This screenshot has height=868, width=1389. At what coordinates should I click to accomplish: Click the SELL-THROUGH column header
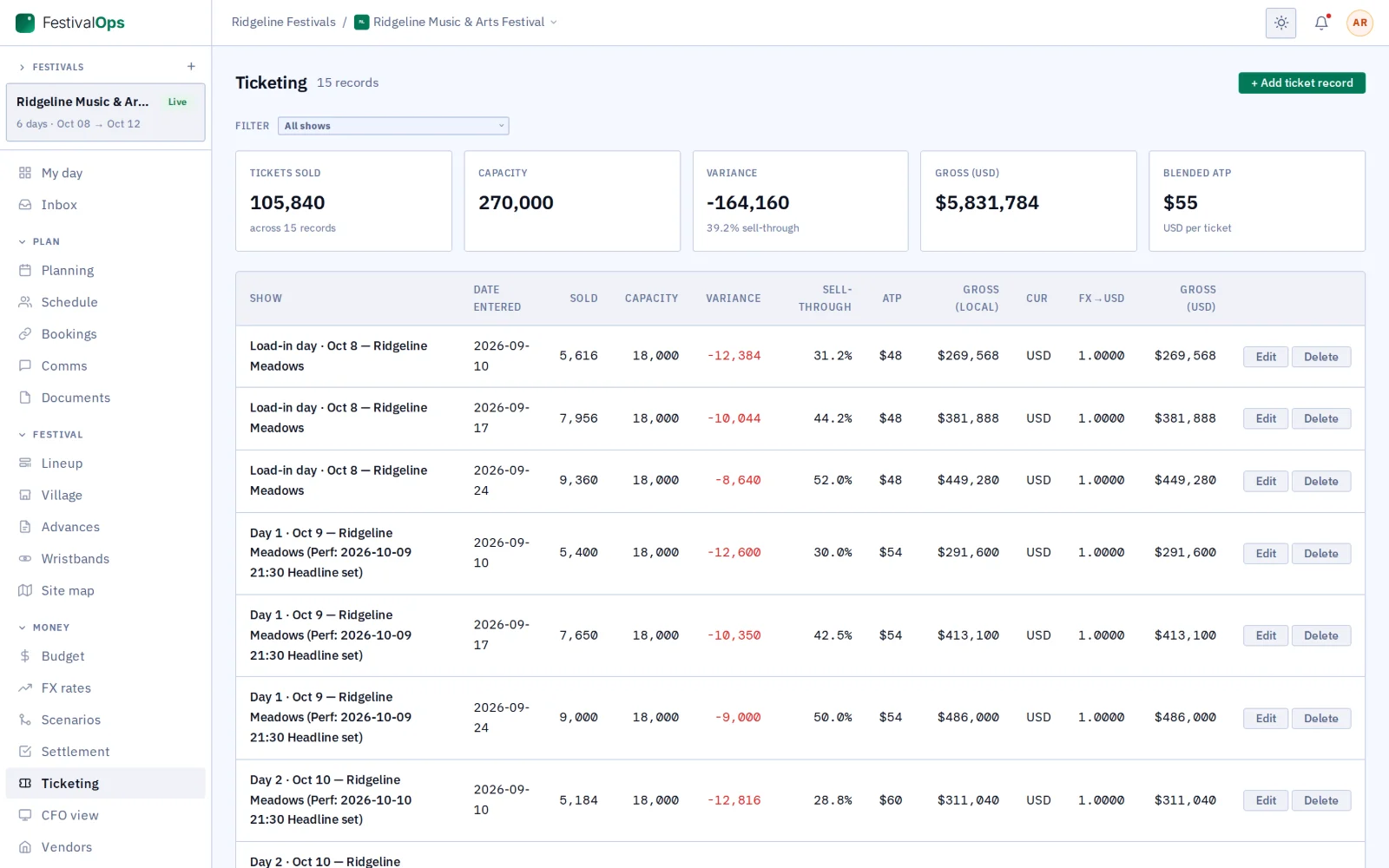[825, 299]
